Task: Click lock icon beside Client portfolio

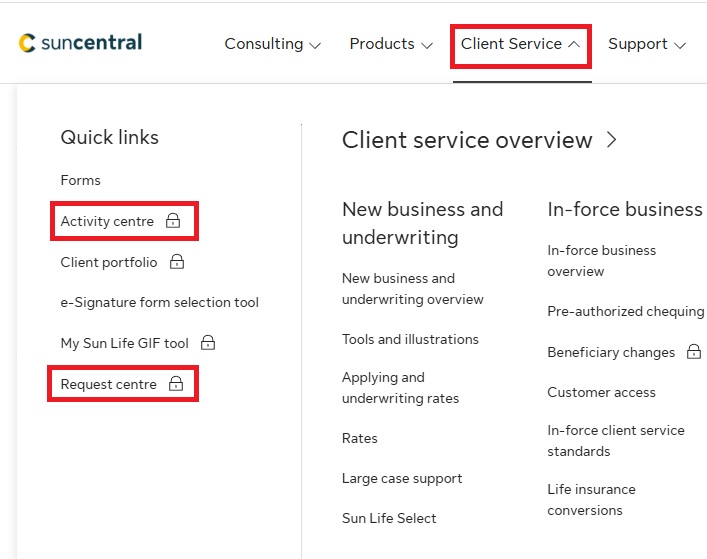Action: 177,262
